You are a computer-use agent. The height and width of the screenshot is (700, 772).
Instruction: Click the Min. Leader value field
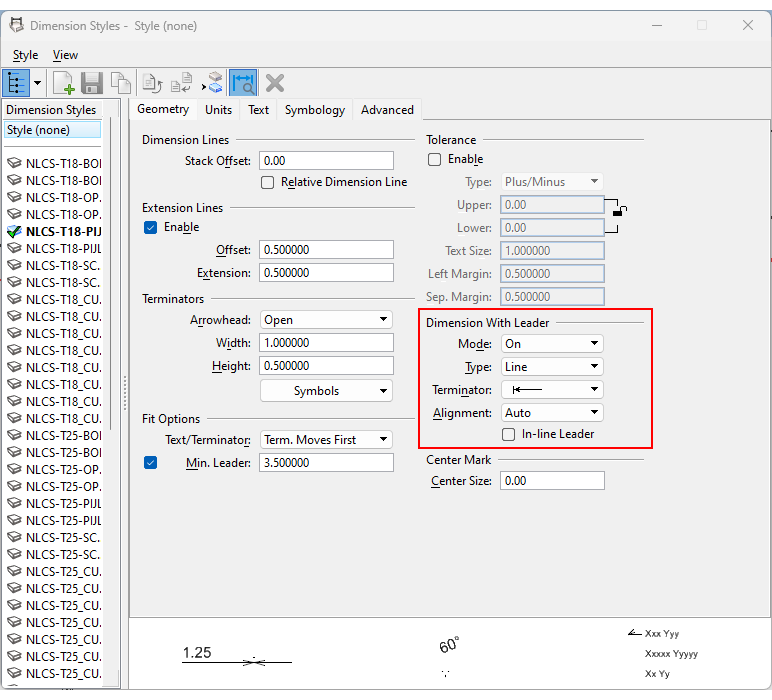click(x=326, y=463)
